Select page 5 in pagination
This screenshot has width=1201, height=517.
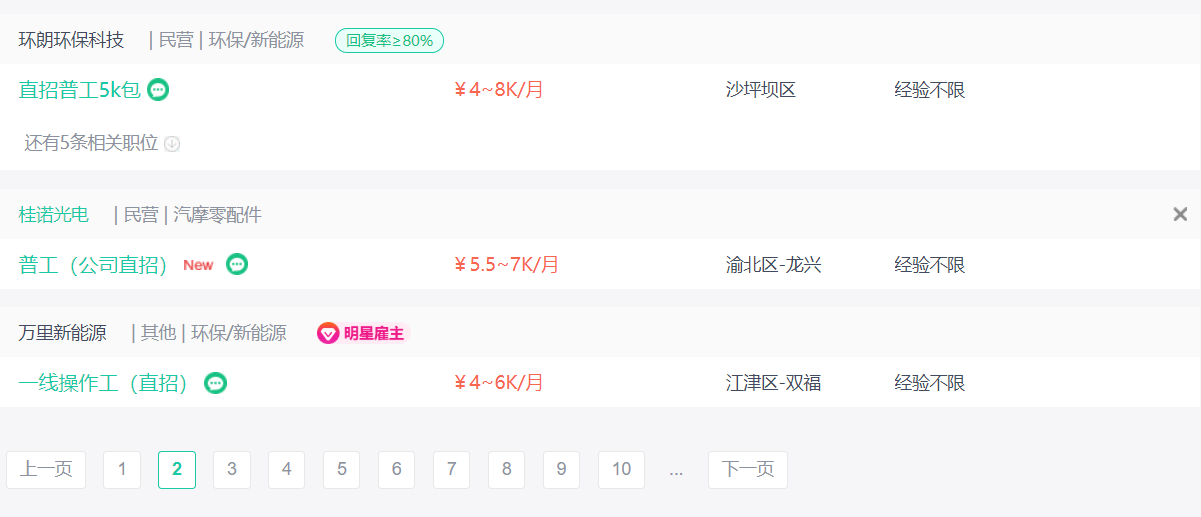[x=342, y=470]
